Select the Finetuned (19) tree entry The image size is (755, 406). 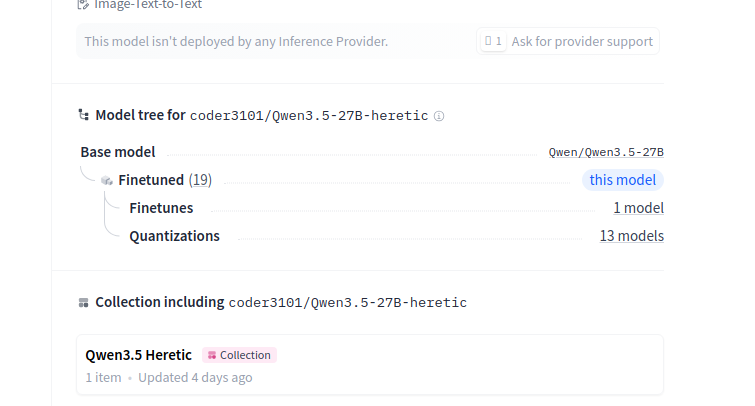[x=165, y=180]
